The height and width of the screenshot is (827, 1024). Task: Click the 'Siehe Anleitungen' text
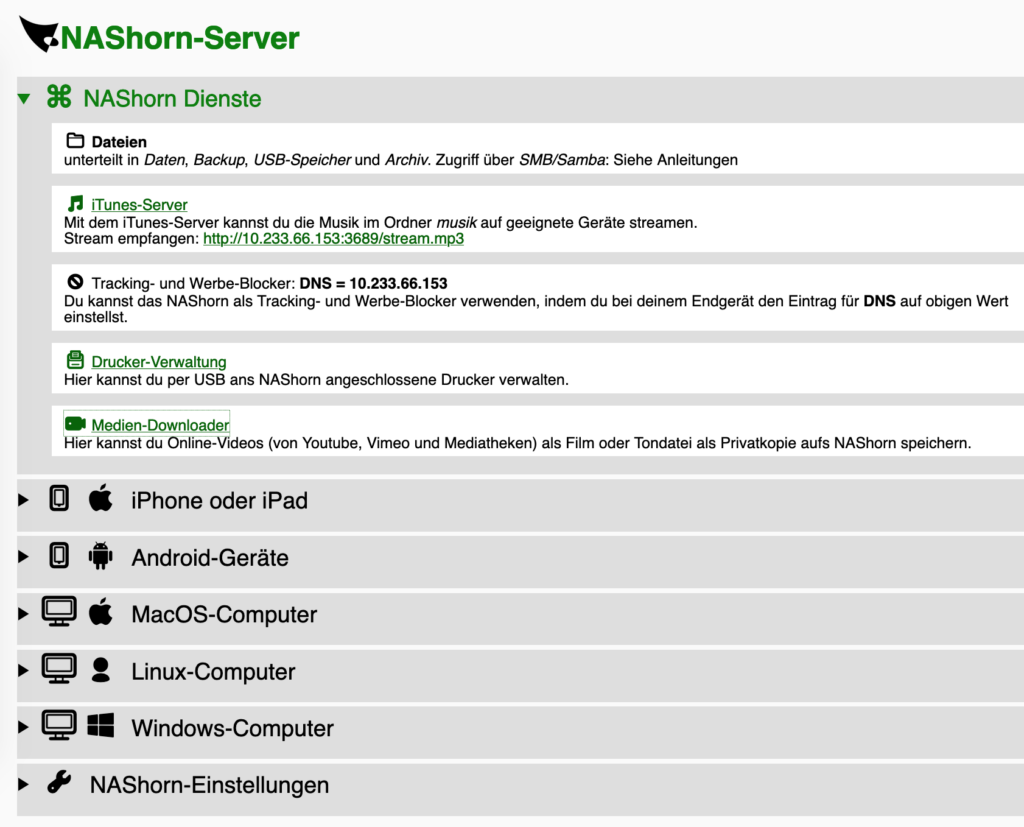(675, 160)
